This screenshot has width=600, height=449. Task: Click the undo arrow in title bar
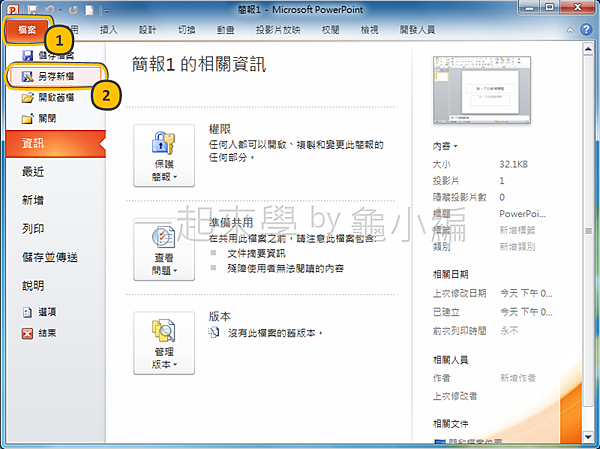(50, 10)
